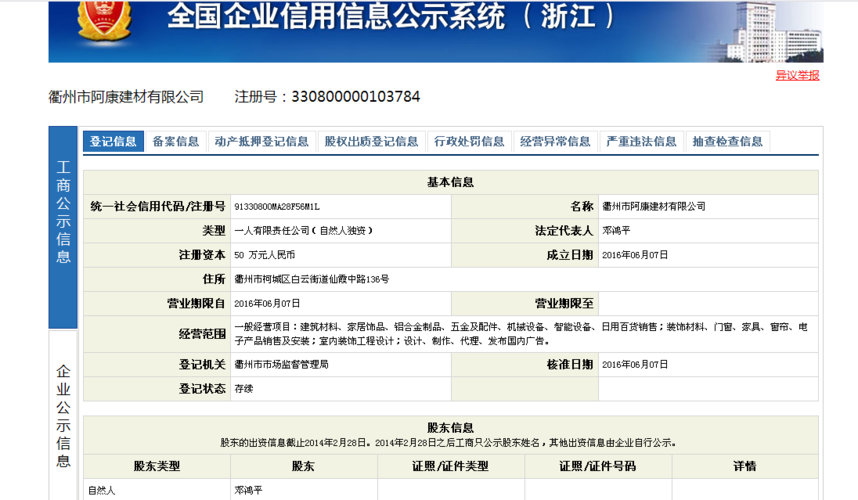Click the 统一社会信用代码/注册号 label
The height and width of the screenshot is (500, 858).
click(158, 207)
